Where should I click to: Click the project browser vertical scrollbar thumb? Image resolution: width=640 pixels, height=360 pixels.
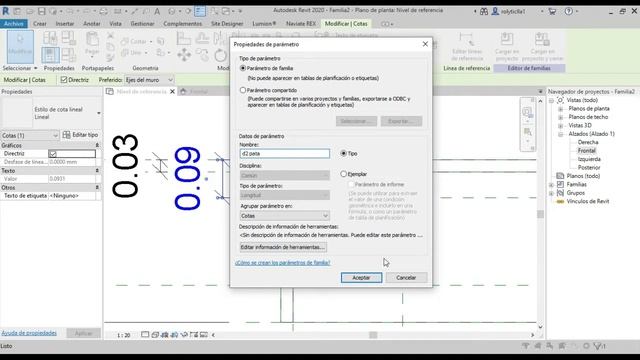[540, 214]
